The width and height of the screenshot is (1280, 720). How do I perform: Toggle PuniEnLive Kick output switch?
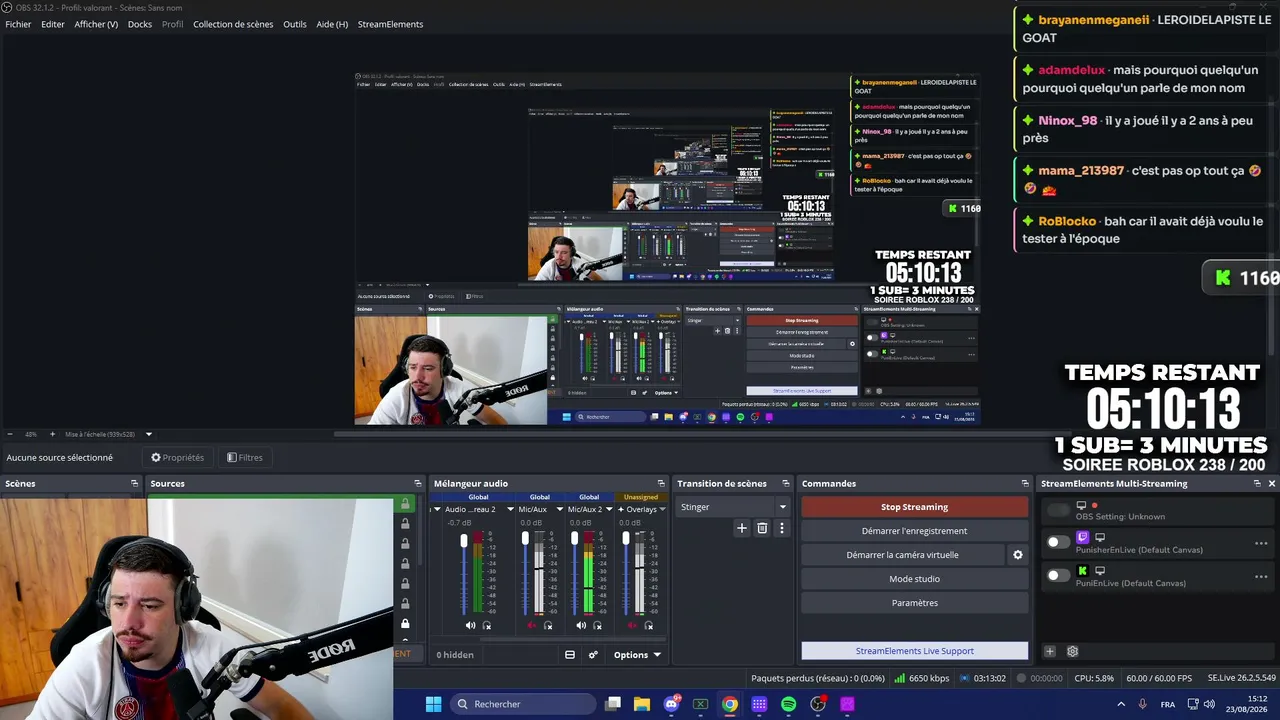pos(1058,575)
